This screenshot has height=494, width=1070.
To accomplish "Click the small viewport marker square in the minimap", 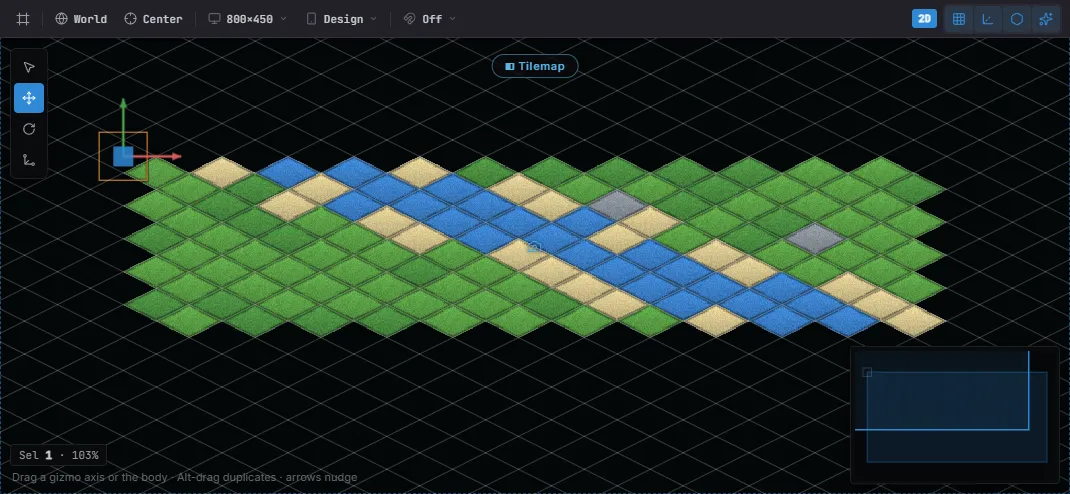I will pos(867,372).
